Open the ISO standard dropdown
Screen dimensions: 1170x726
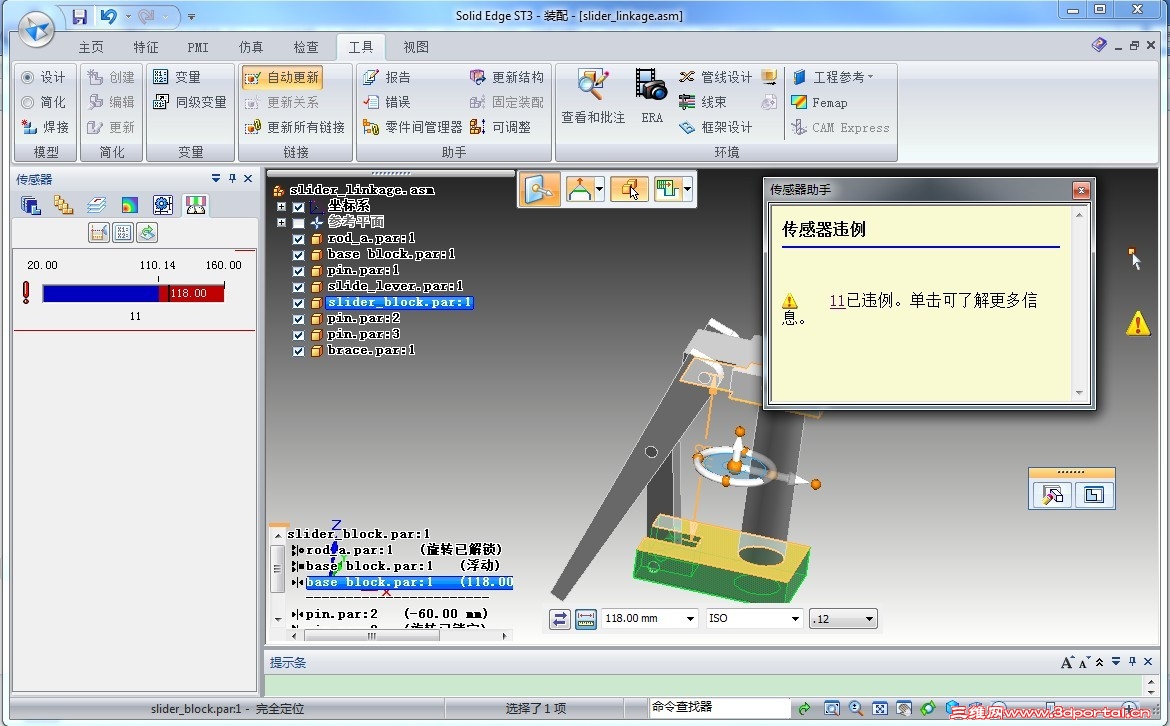click(795, 619)
